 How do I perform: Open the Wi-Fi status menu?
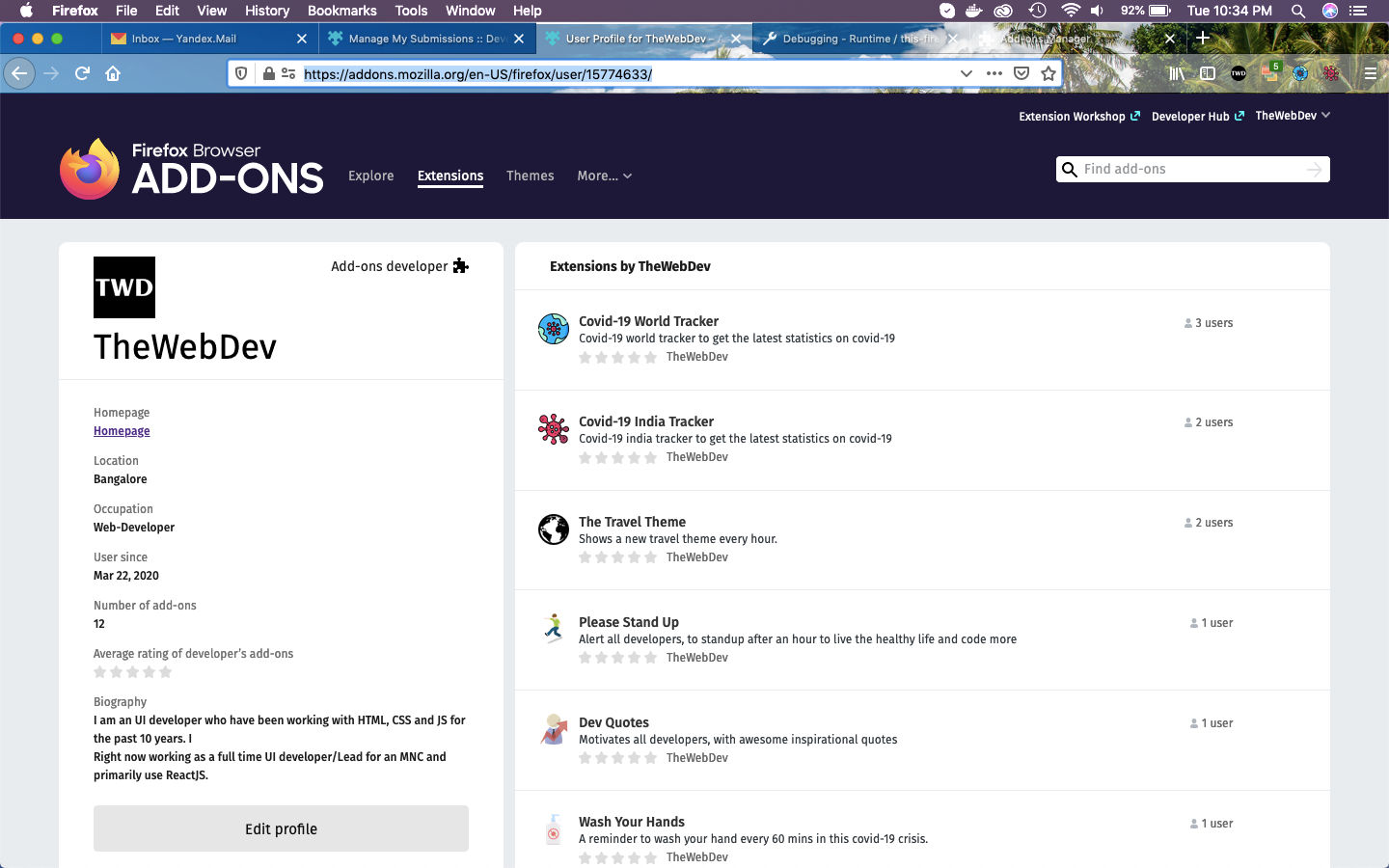[x=1071, y=11]
